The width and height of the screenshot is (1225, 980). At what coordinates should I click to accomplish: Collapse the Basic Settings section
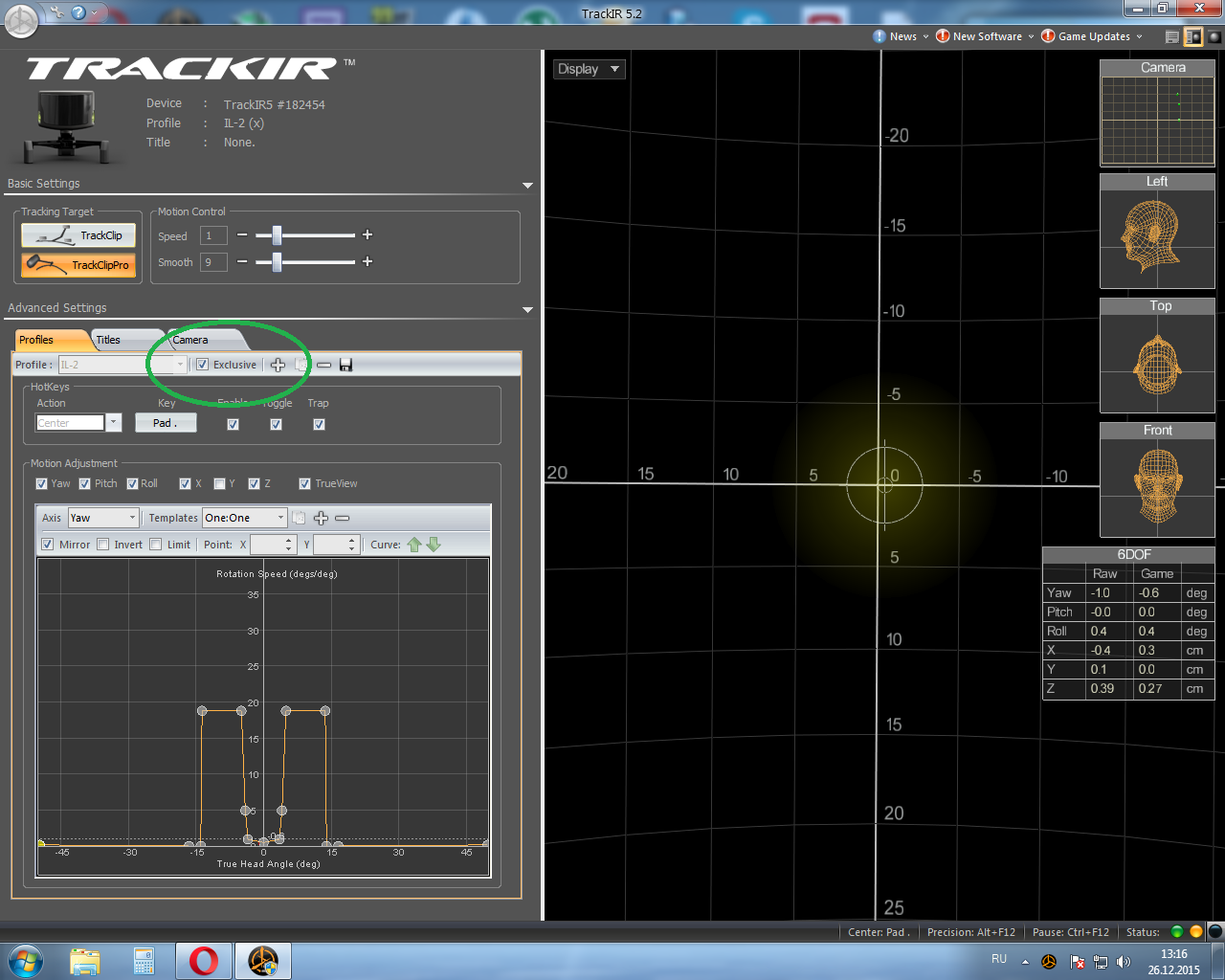[x=527, y=186]
